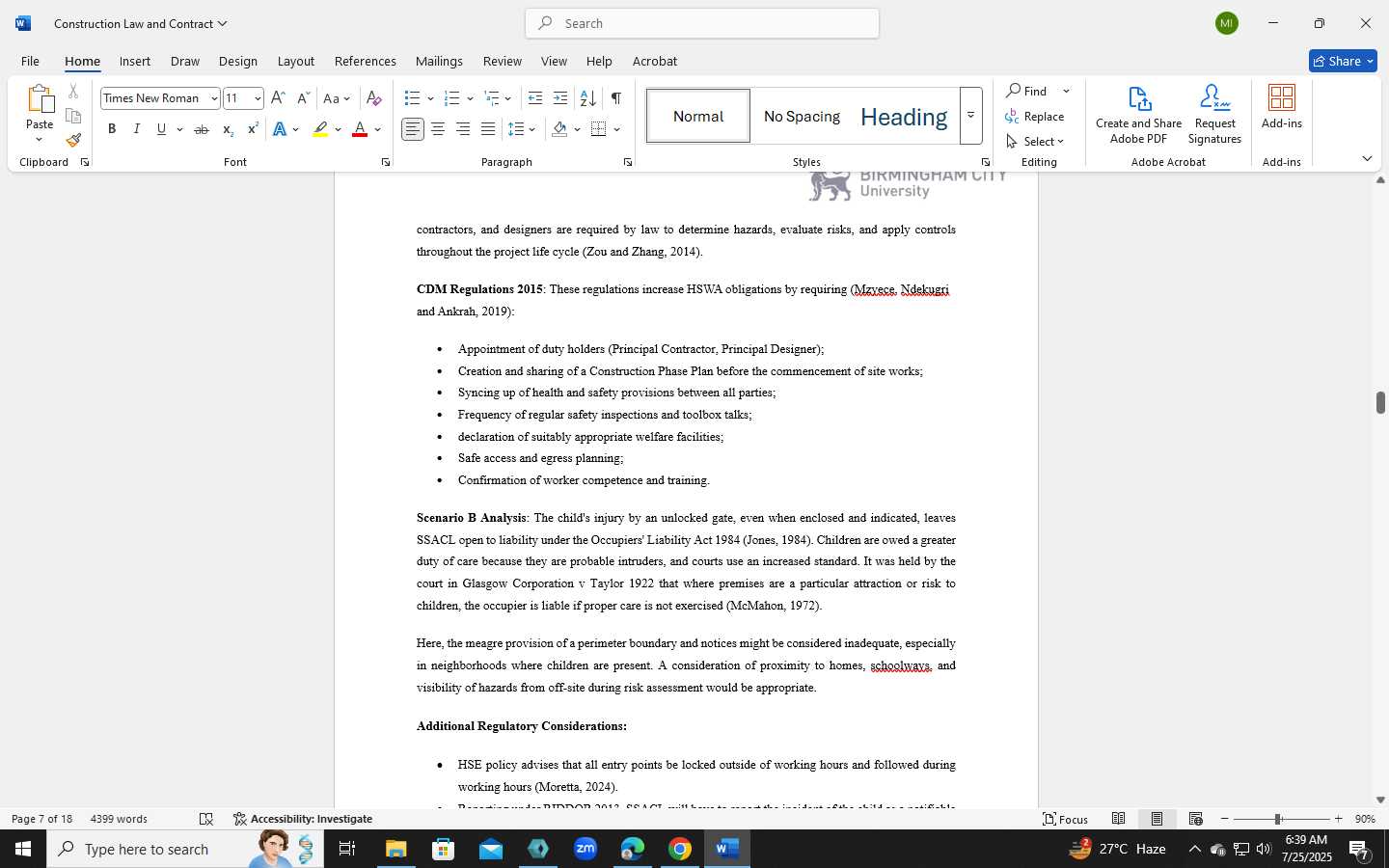Open the Acrobat tab
The height and width of the screenshot is (868, 1389).
pyautogui.click(x=655, y=61)
